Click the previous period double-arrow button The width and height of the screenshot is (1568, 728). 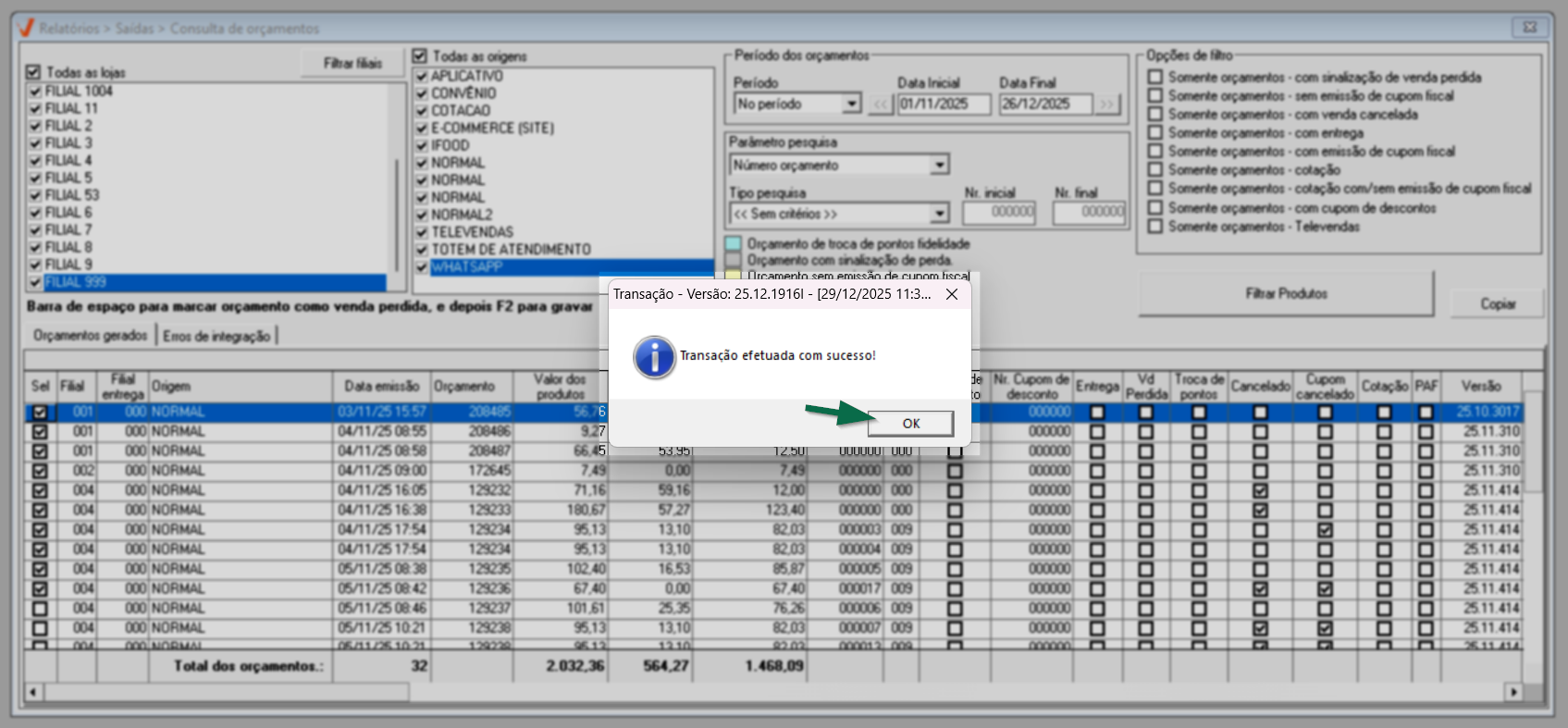pos(881,105)
